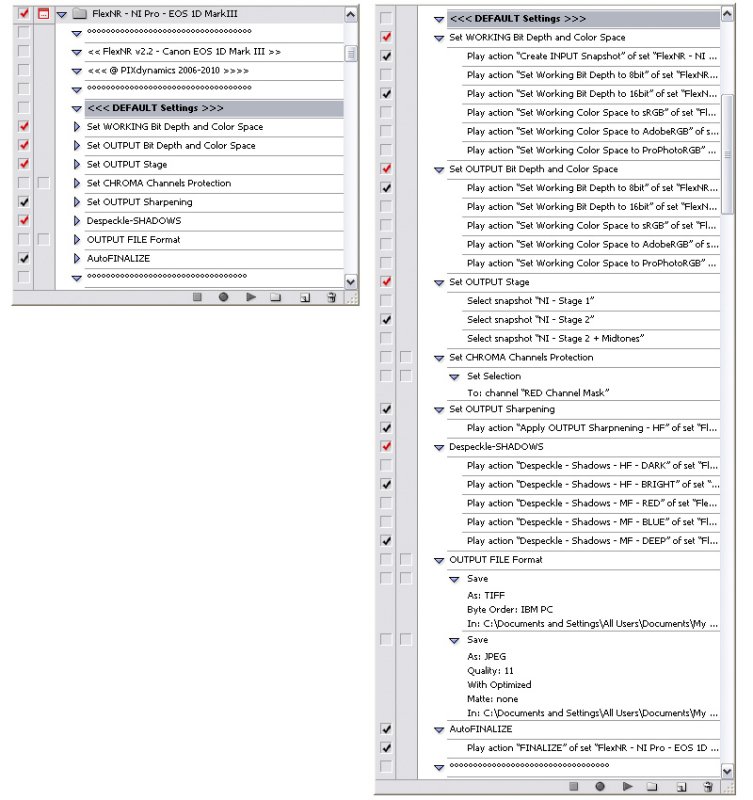Expand Set CHROMA Channels Protection in left panel
This screenshot has height=800, width=753.
pyautogui.click(x=77, y=183)
